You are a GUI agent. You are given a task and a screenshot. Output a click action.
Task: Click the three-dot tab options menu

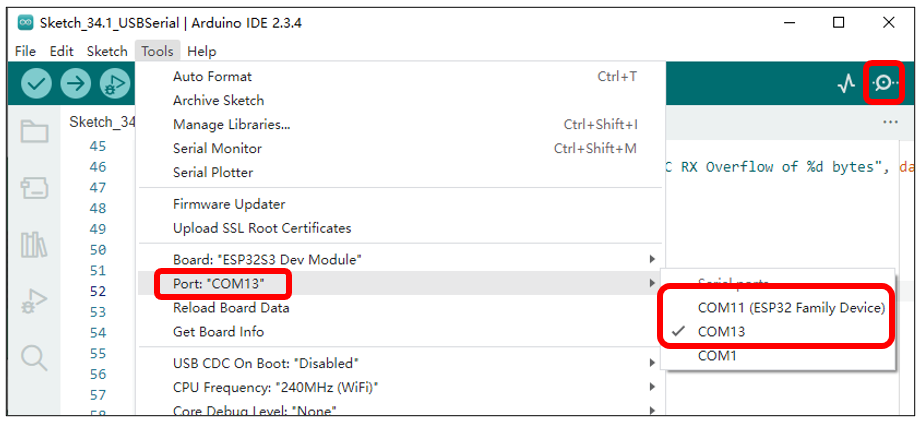tap(890, 122)
